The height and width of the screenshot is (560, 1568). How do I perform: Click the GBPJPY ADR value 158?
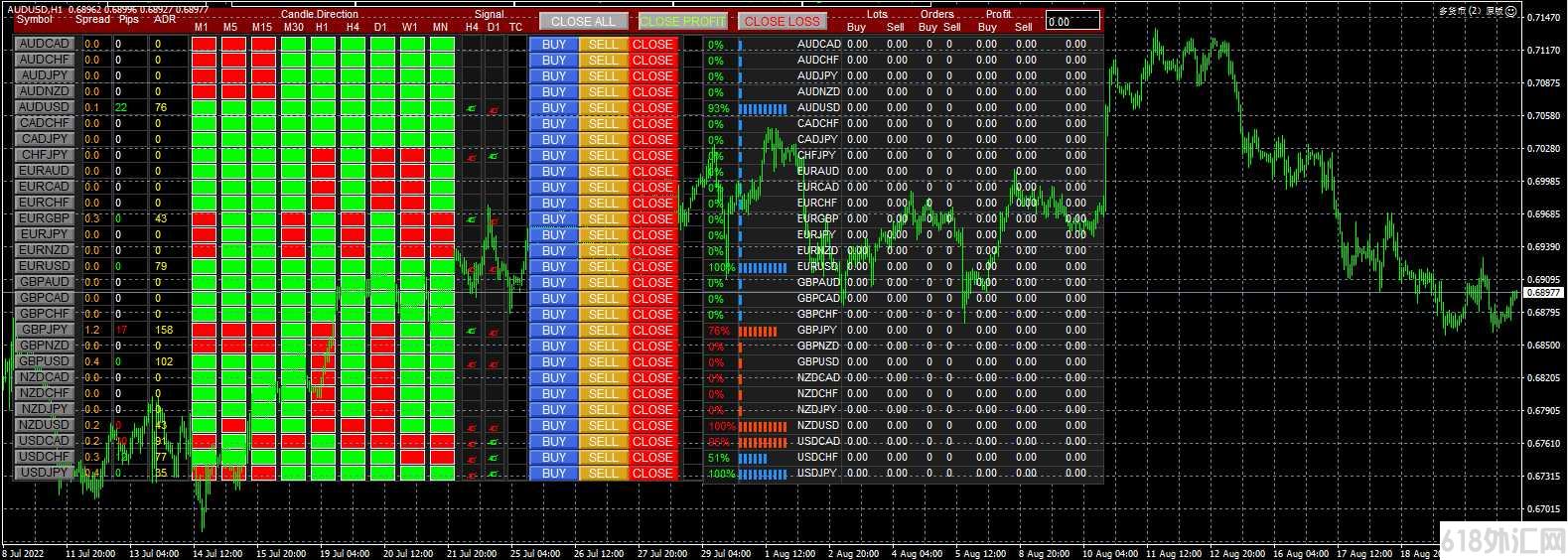tap(164, 330)
